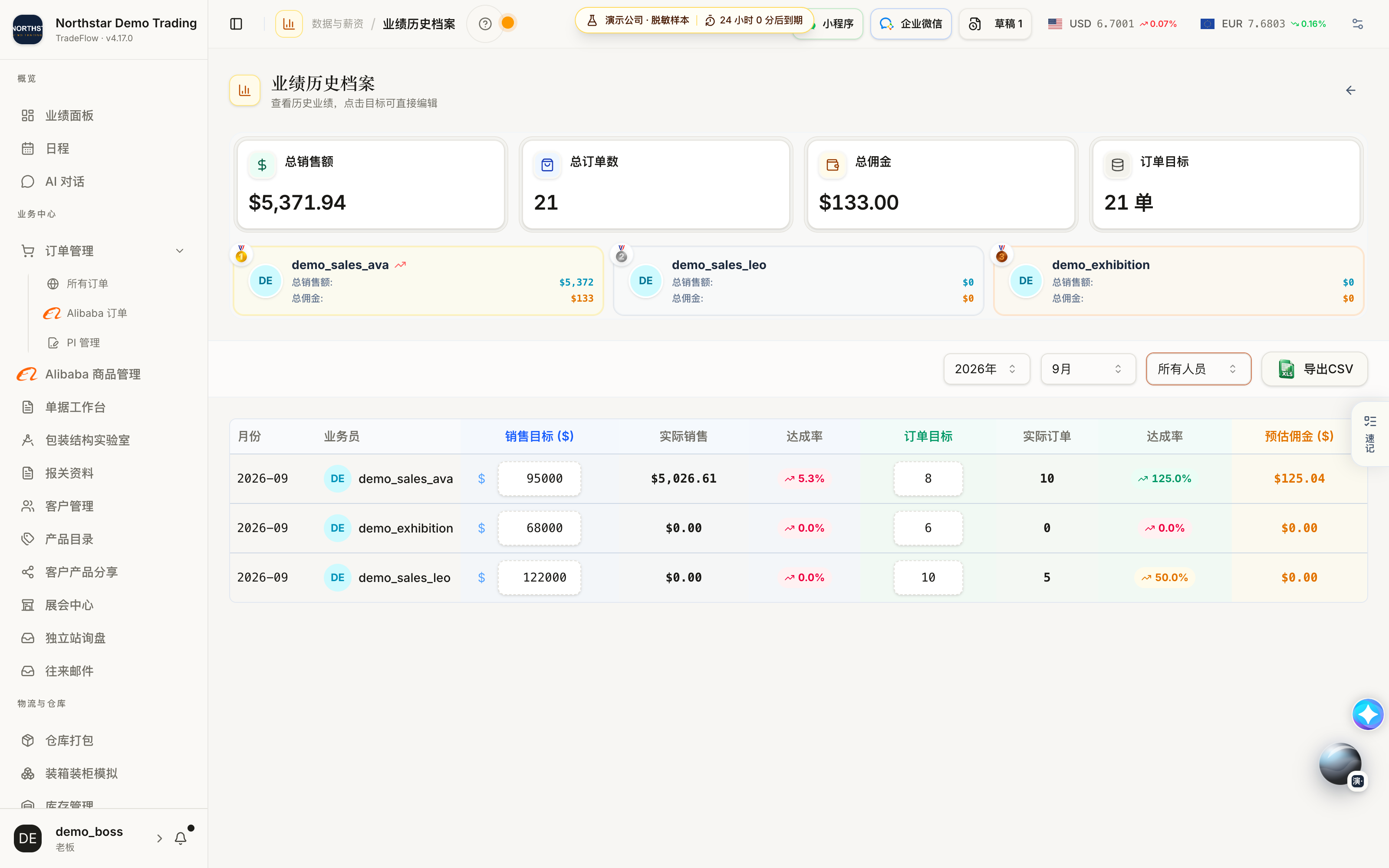Open the 速记 quick notes panel
This screenshot has width=1389, height=868.
1370,434
